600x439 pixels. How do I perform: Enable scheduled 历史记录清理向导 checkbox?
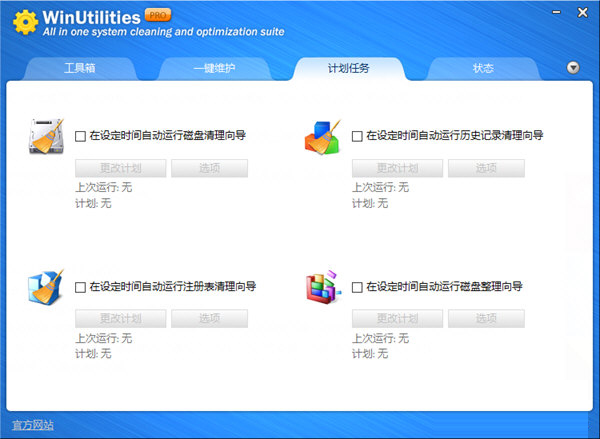pyautogui.click(x=358, y=136)
